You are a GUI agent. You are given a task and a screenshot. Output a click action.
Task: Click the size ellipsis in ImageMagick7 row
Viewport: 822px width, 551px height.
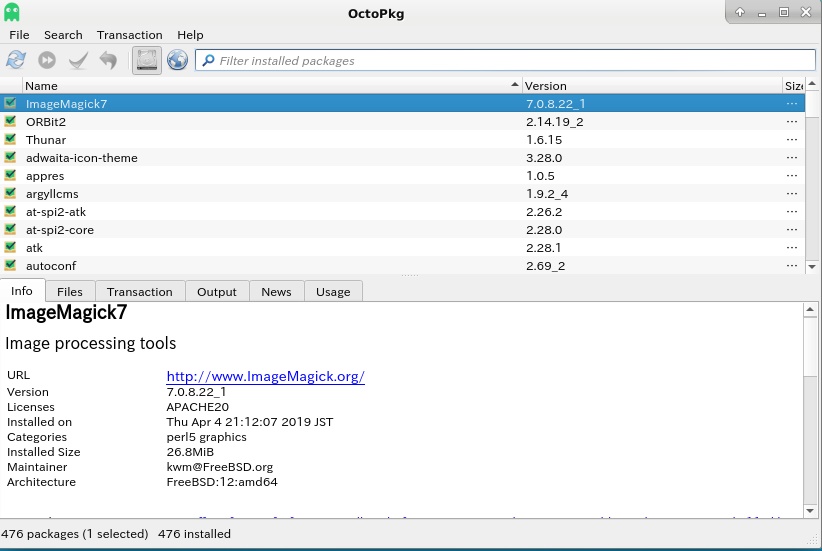point(792,104)
